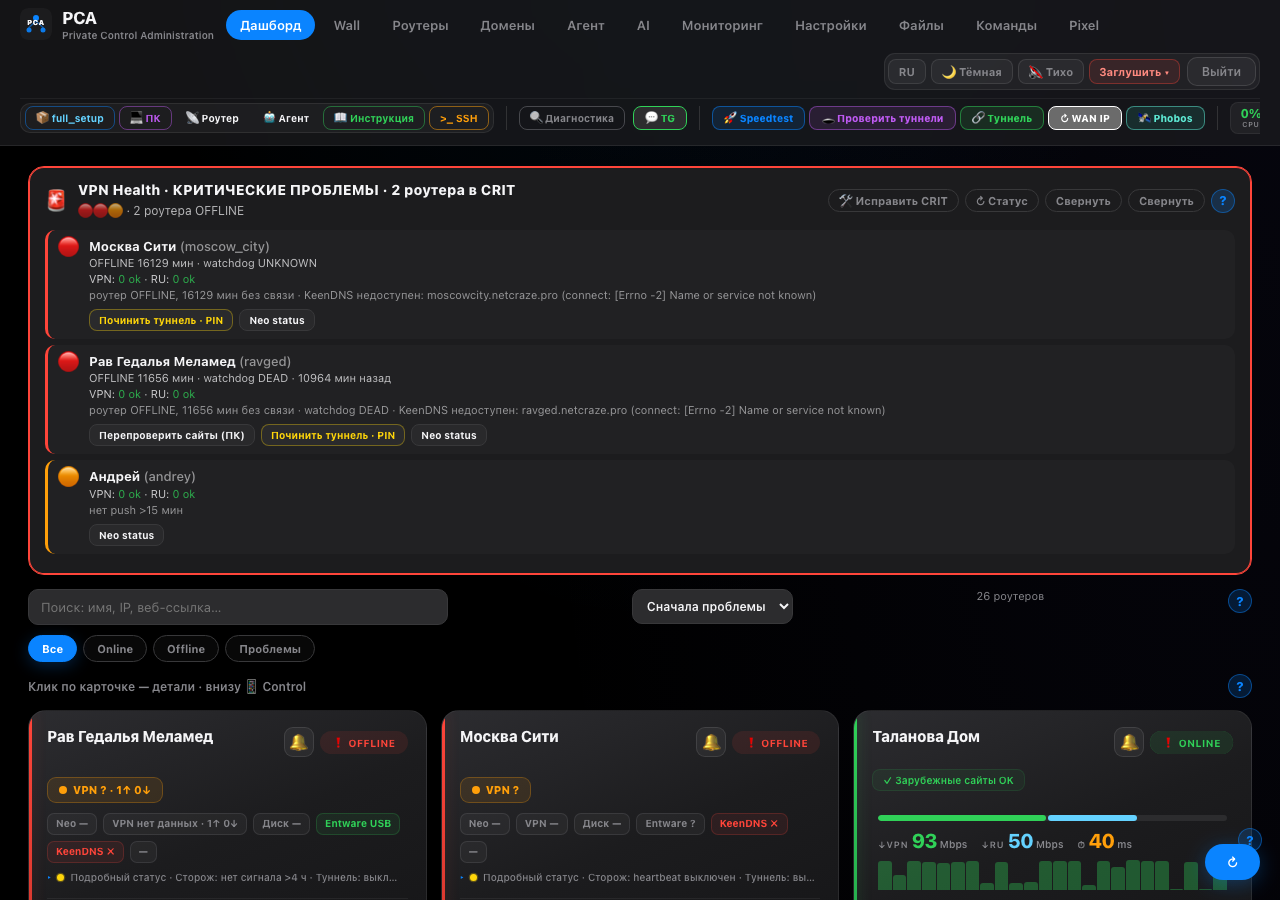Screen dimensions: 1280x900
Task: Click the CPU percentage indicator
Action: [x=1249, y=117]
